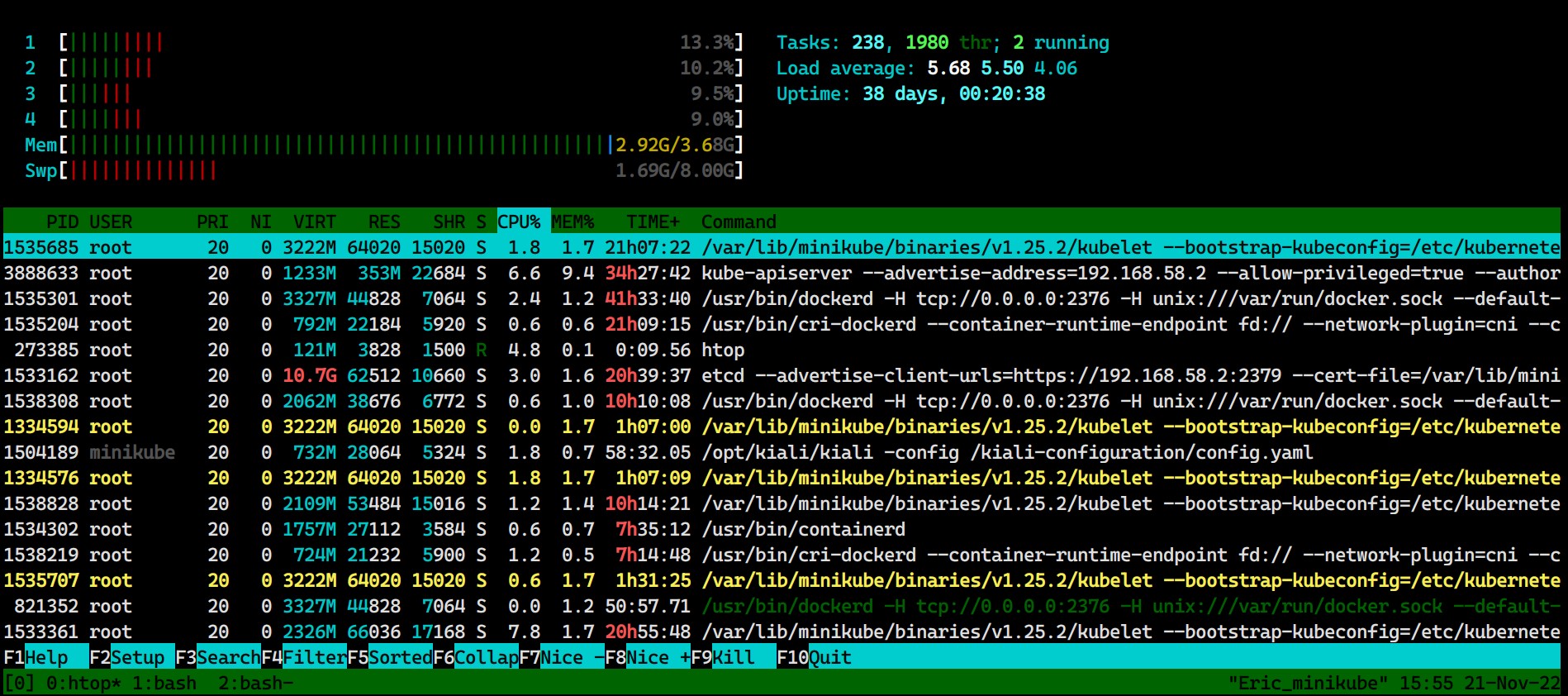Click the PRI column header

[x=212, y=222]
